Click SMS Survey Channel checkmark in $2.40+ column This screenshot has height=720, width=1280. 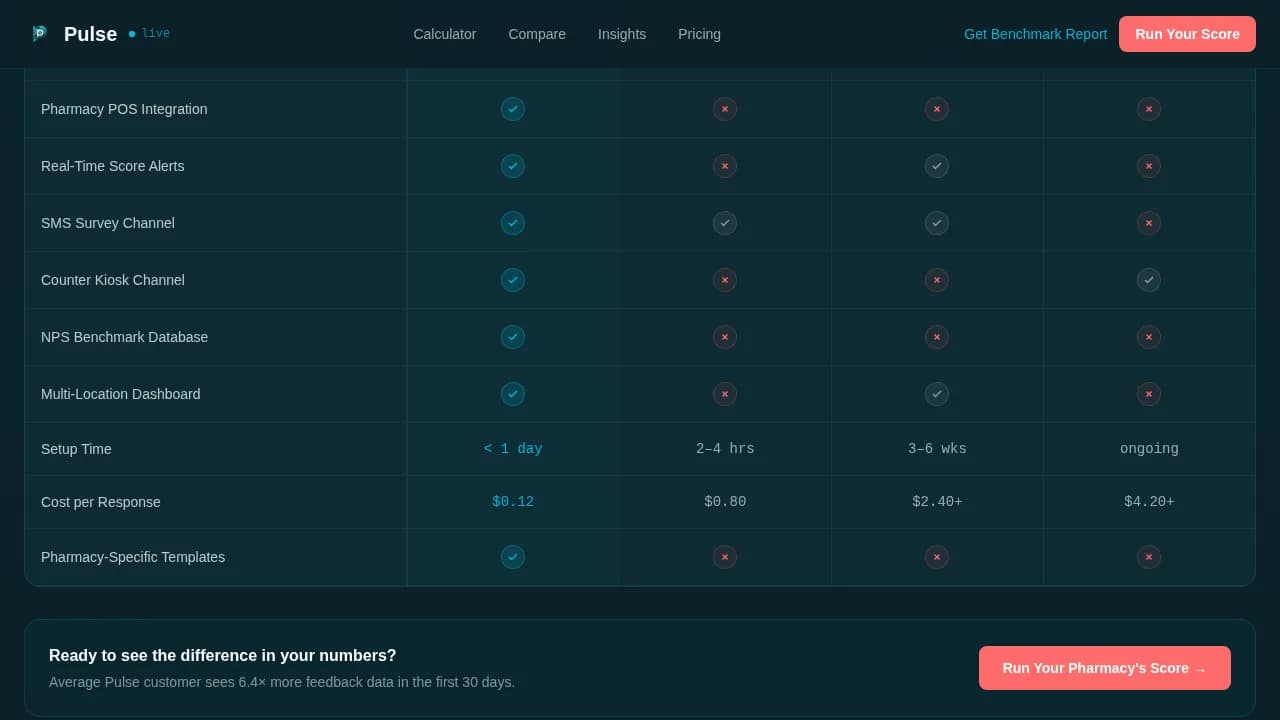tap(937, 223)
